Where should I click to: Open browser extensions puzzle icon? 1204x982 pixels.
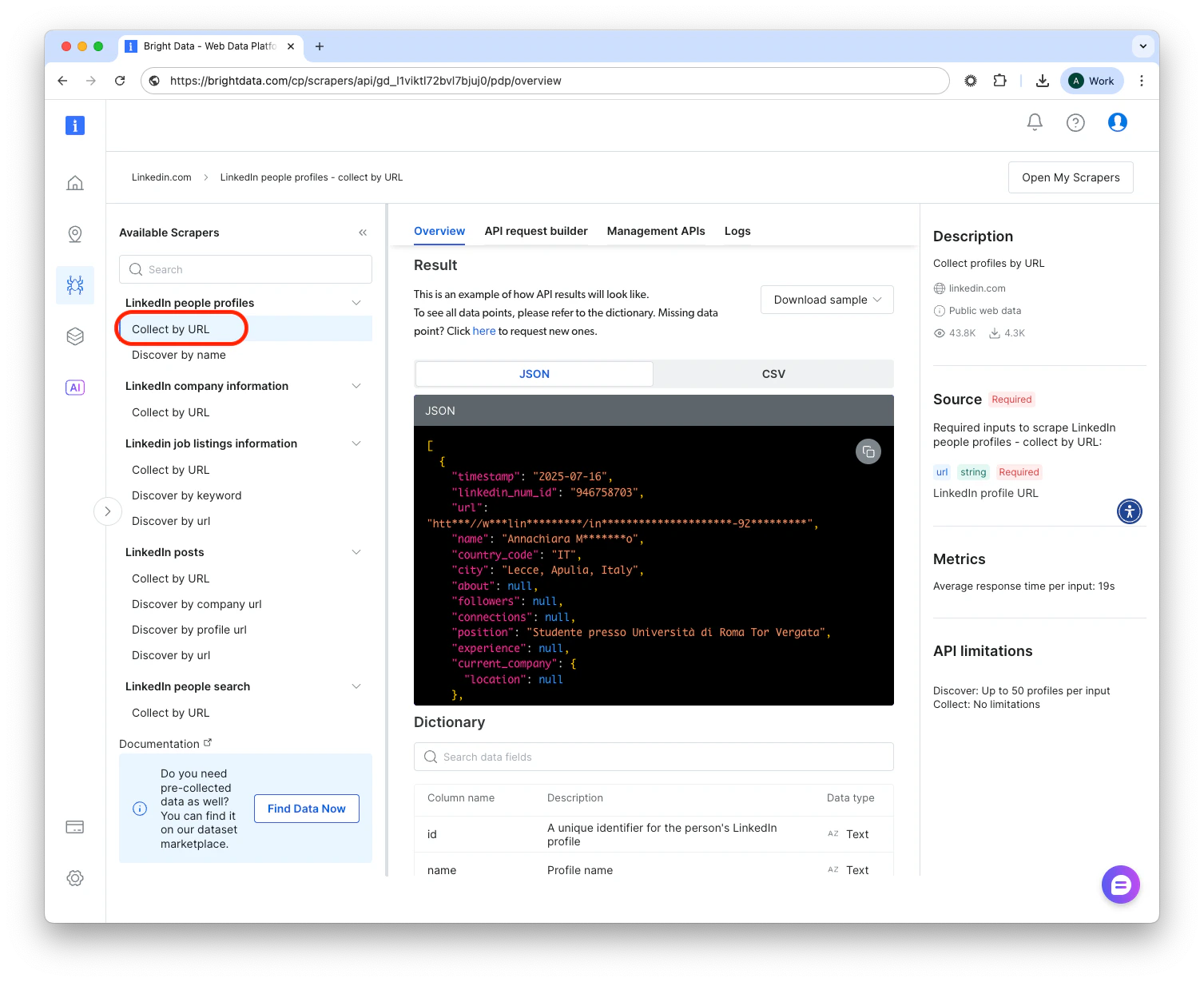(999, 81)
